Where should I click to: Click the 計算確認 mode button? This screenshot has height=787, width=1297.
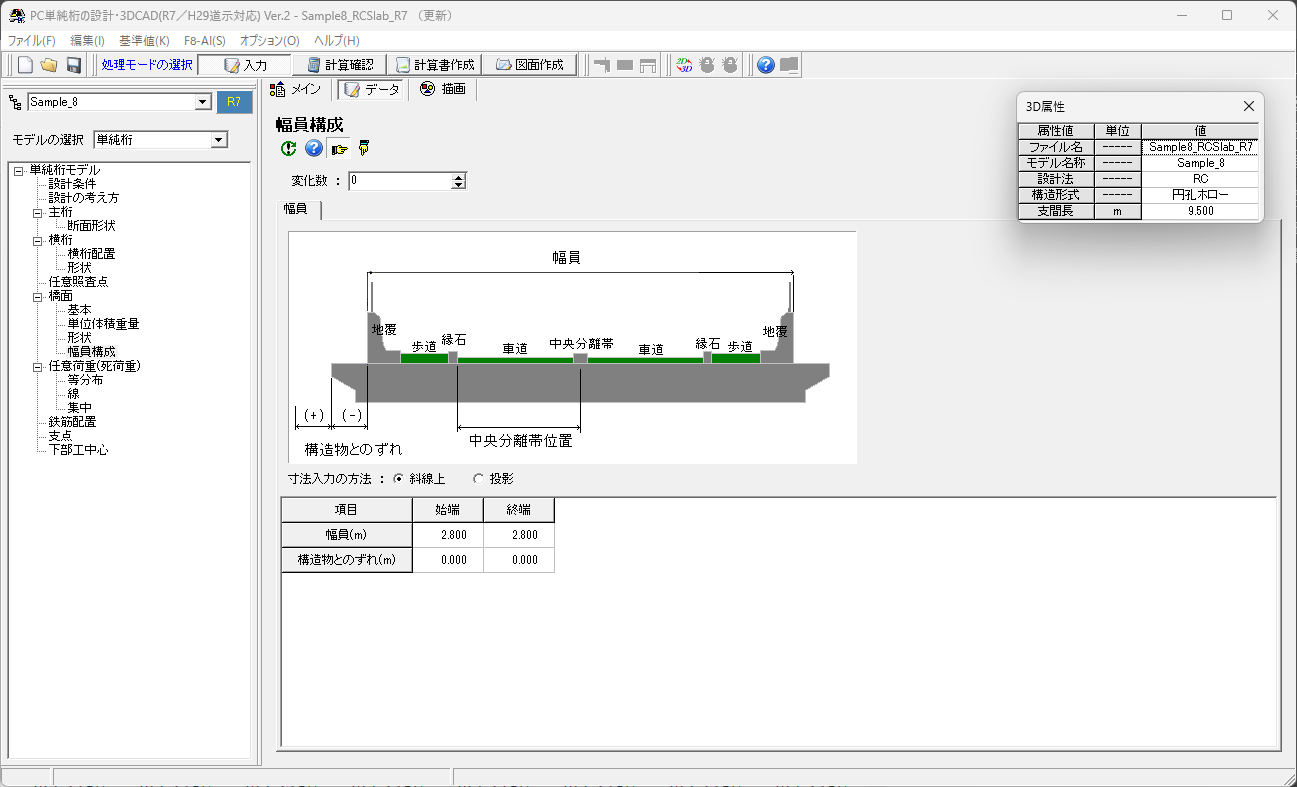pyautogui.click(x=339, y=65)
